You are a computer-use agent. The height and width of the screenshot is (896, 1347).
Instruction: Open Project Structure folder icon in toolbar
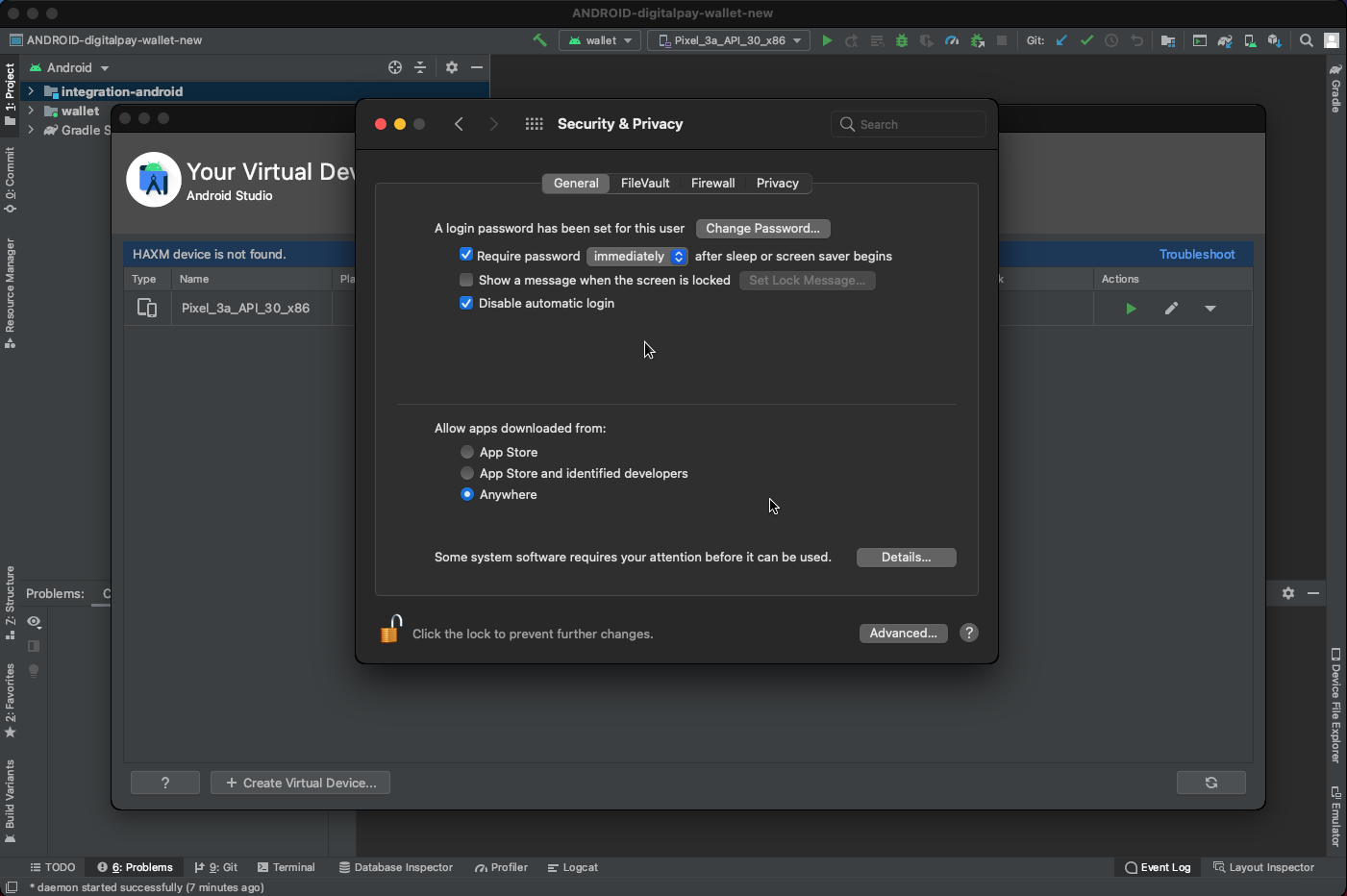1168,40
